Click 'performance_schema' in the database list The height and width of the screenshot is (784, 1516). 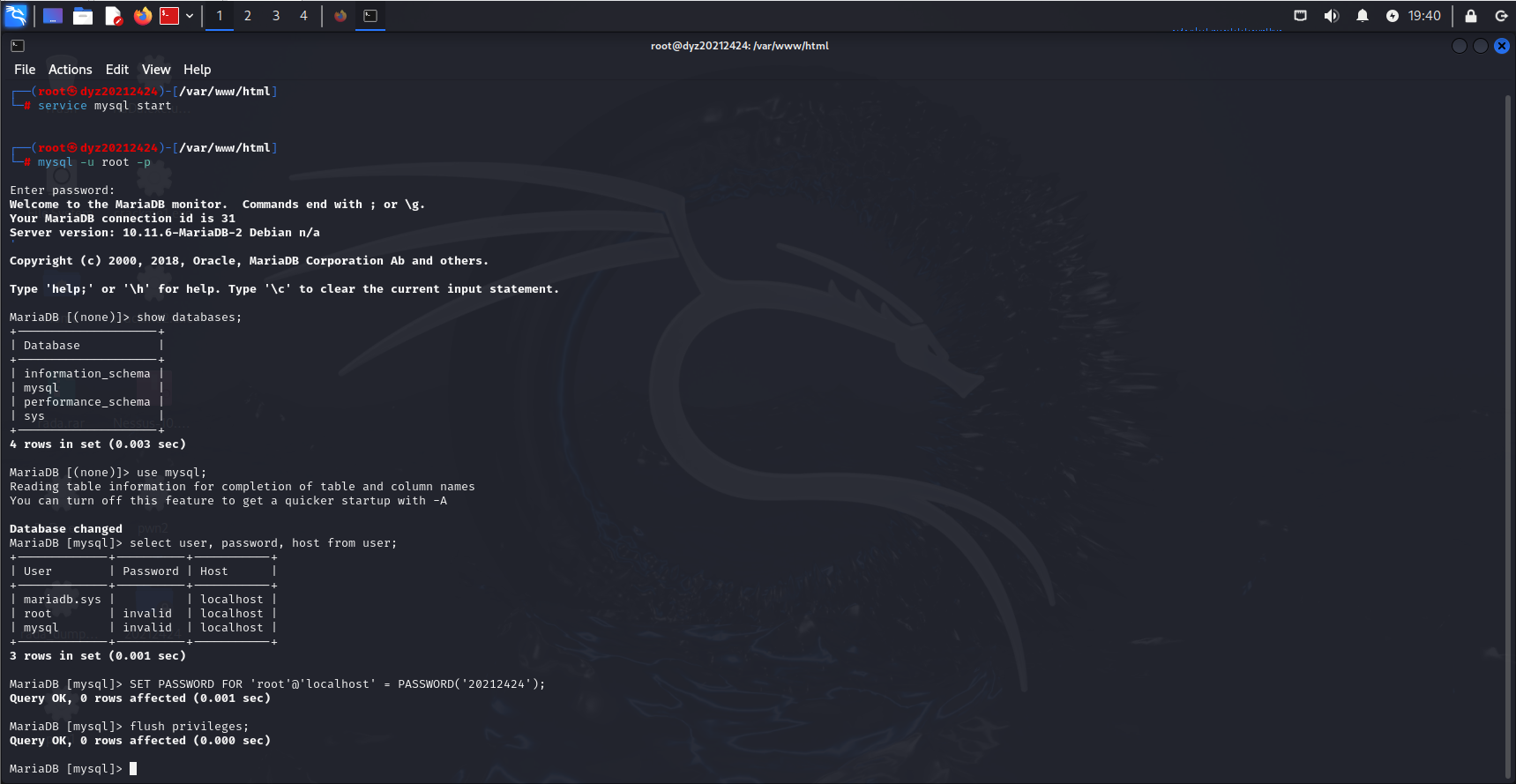point(87,402)
